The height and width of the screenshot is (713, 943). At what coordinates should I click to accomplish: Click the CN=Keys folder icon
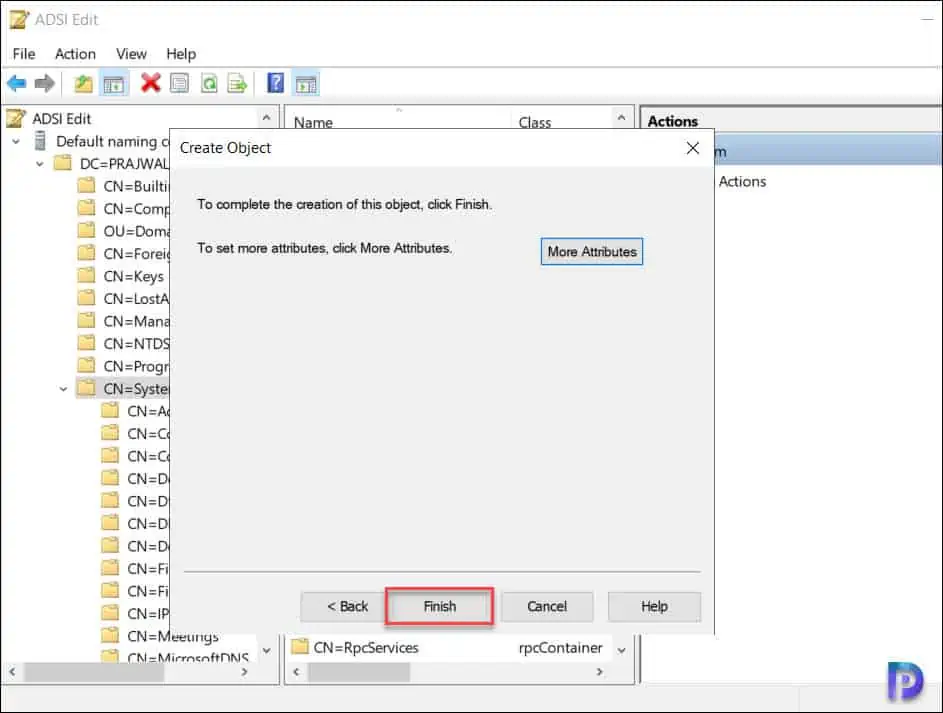coord(87,275)
